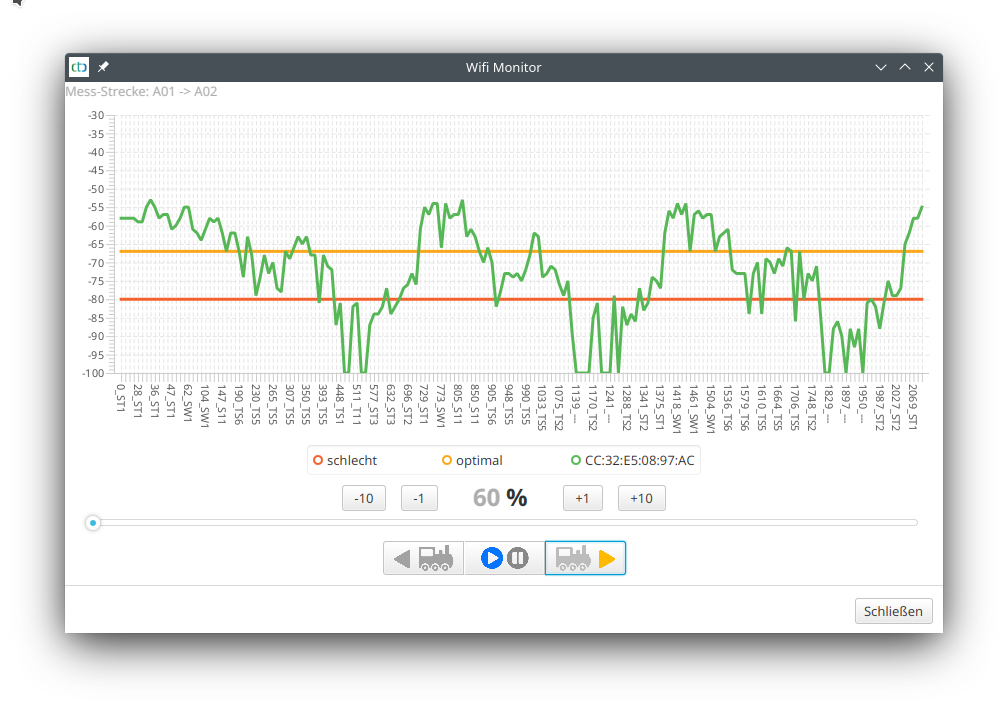The height and width of the screenshot is (710, 1008).
Task: Click the pin icon in the titlebar
Action: click(x=102, y=67)
